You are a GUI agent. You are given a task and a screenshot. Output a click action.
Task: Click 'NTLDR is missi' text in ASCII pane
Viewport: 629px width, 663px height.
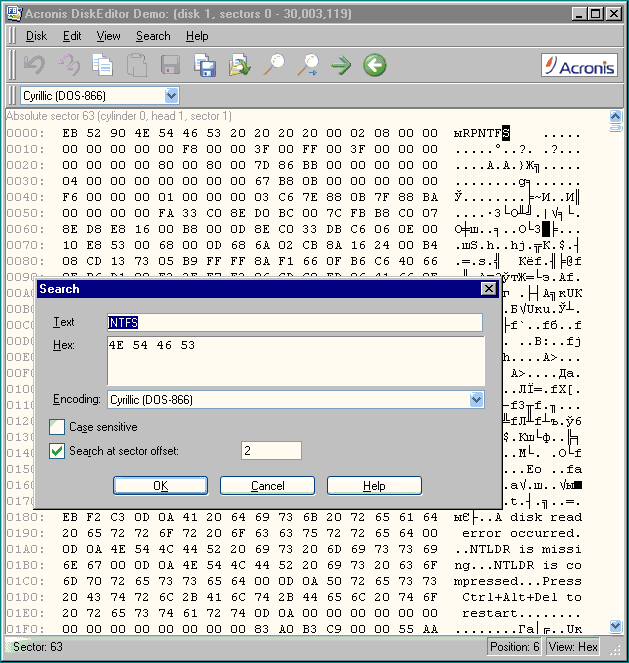(x=525, y=549)
